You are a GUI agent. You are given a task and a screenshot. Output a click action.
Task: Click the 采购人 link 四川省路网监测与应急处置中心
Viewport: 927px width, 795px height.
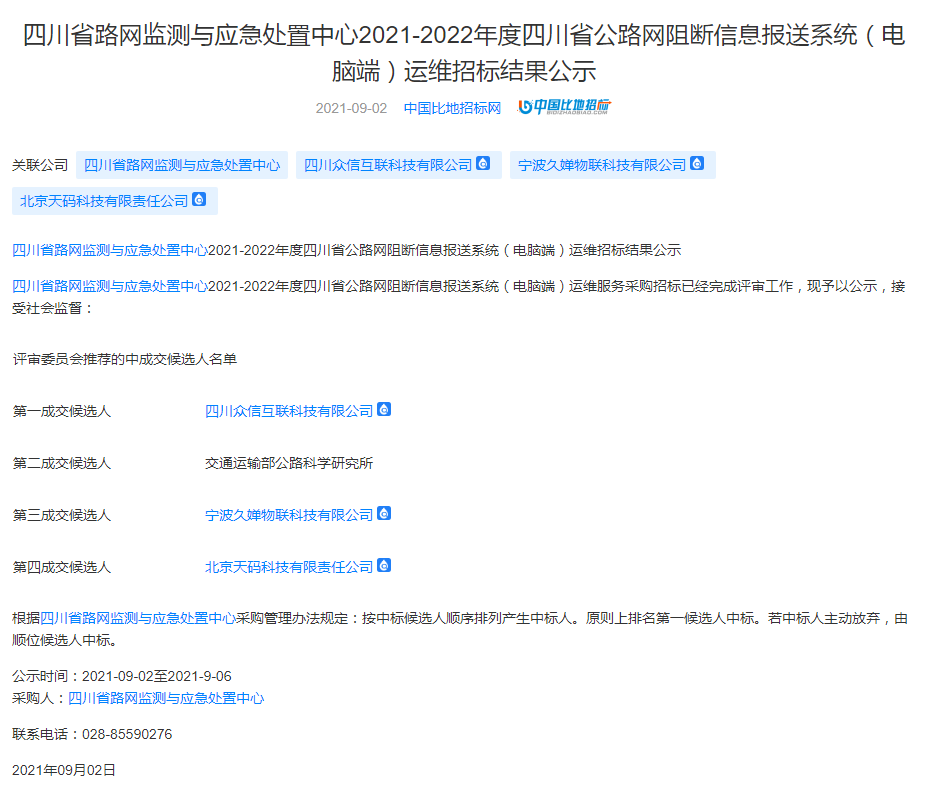click(x=166, y=698)
